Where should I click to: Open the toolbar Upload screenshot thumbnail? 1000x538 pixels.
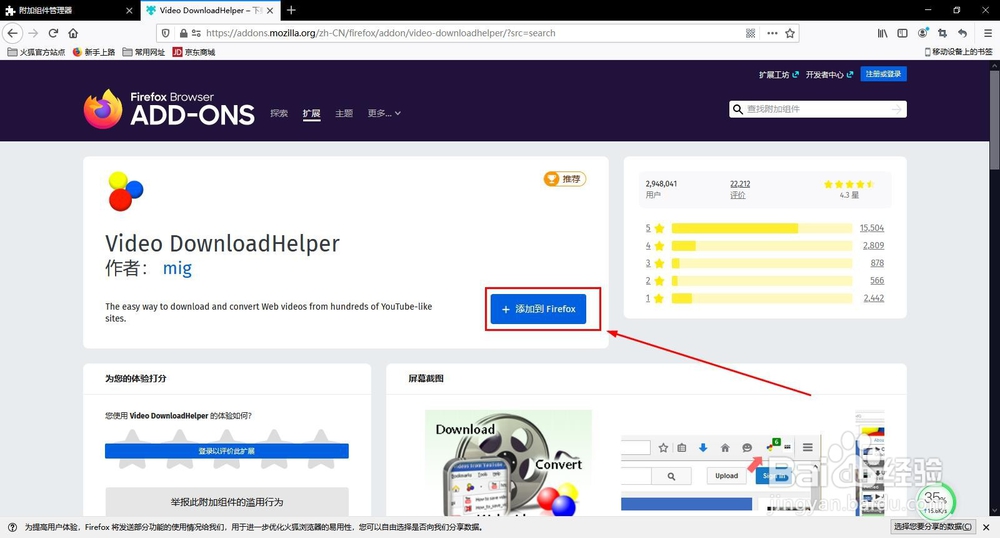(x=721, y=474)
